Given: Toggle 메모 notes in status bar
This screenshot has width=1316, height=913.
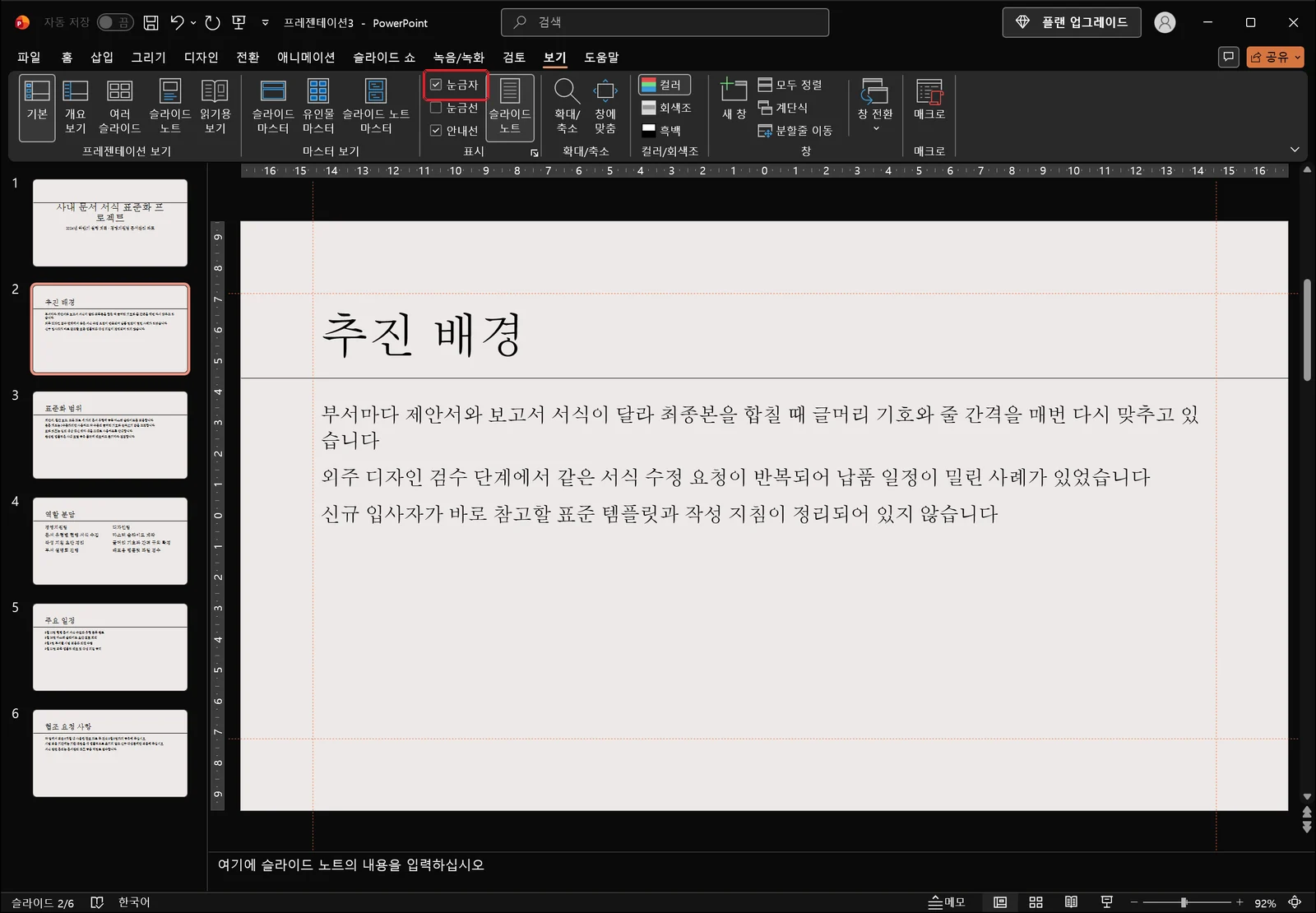Looking at the screenshot, I should point(947,902).
